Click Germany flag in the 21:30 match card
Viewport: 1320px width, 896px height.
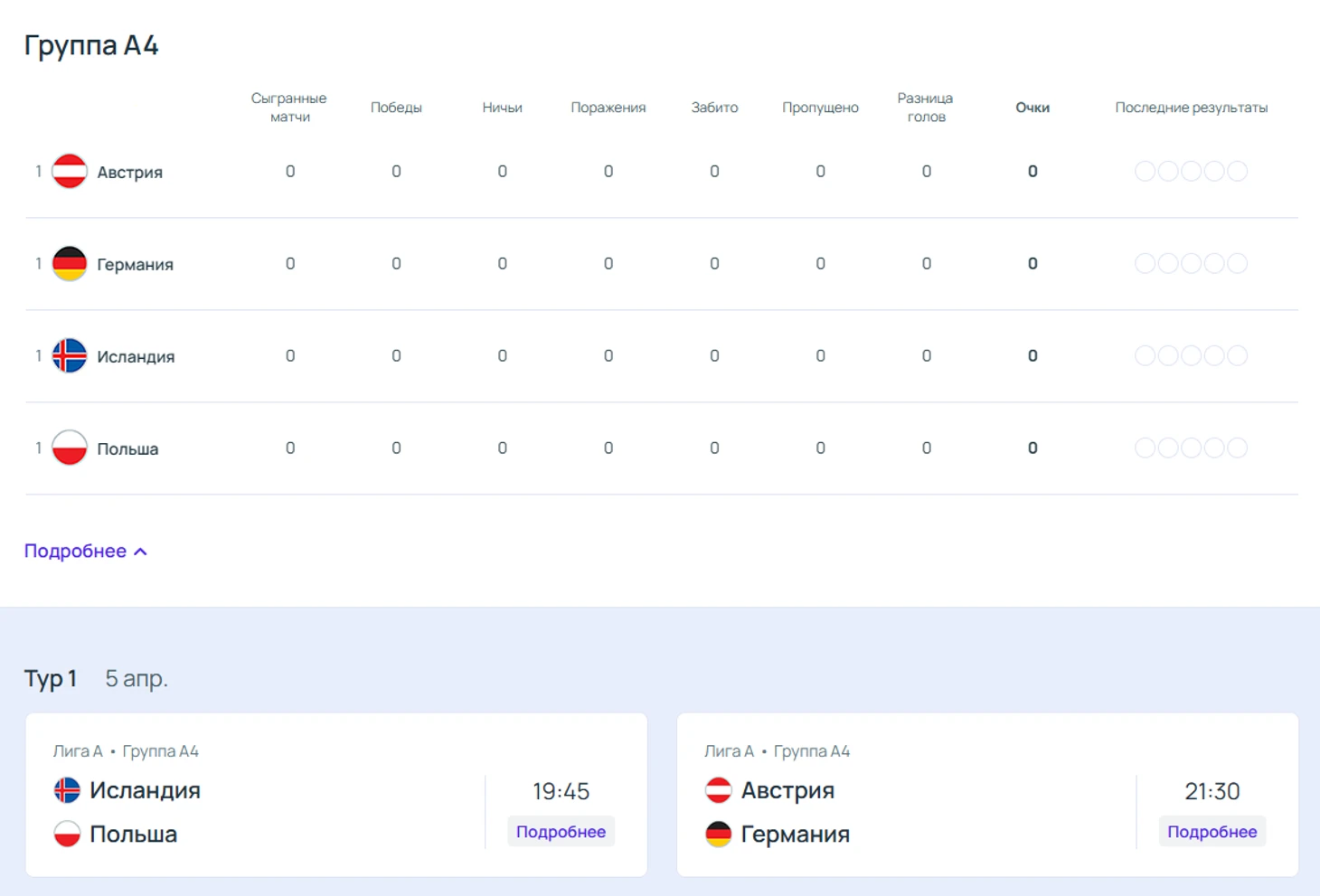pyautogui.click(x=718, y=834)
